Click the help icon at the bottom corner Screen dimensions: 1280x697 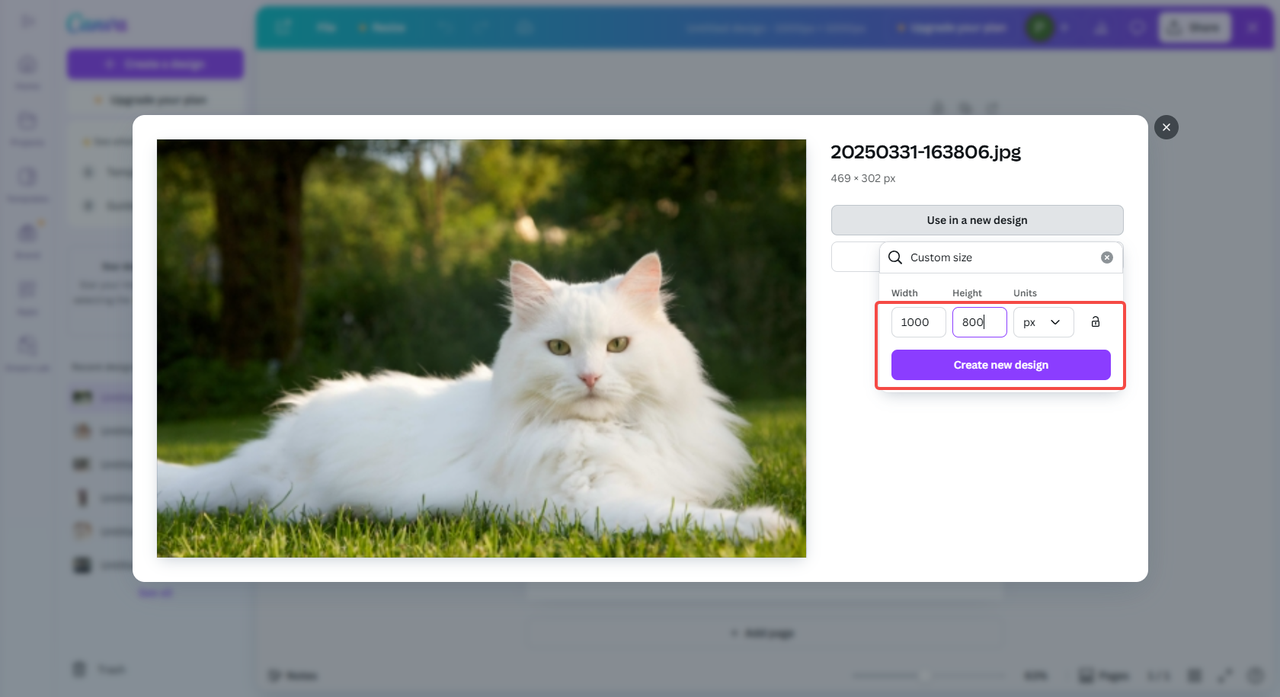click(1254, 675)
